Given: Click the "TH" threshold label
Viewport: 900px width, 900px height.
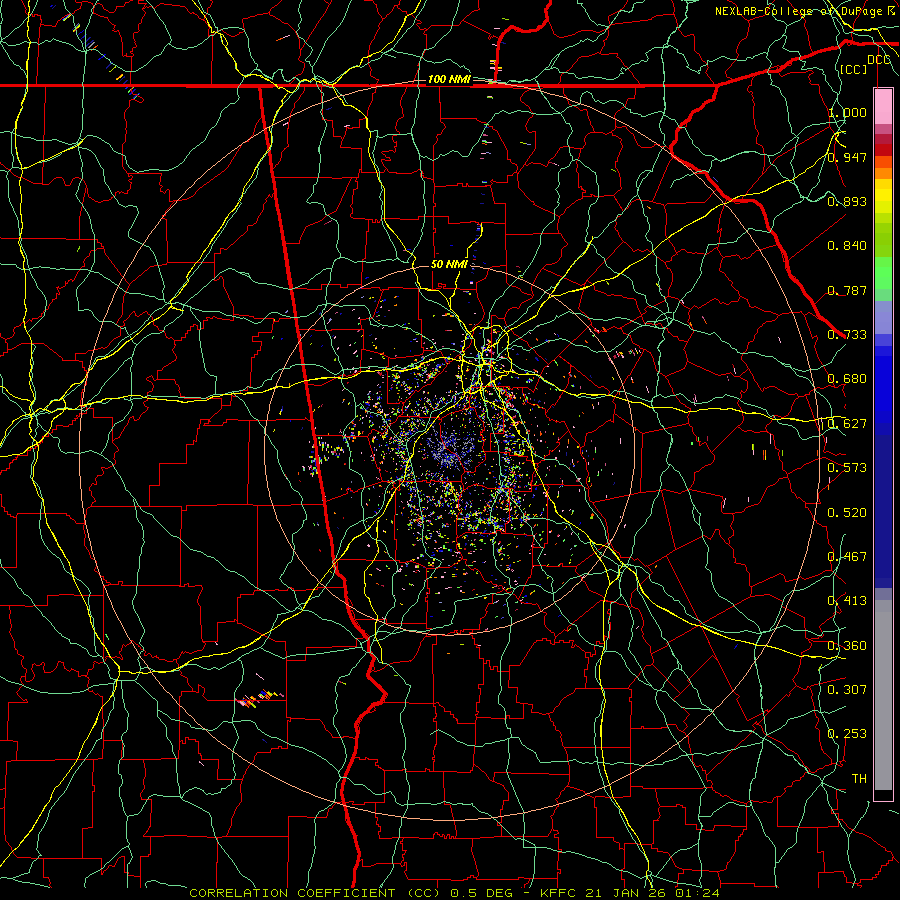Looking at the screenshot, I should click(859, 779).
